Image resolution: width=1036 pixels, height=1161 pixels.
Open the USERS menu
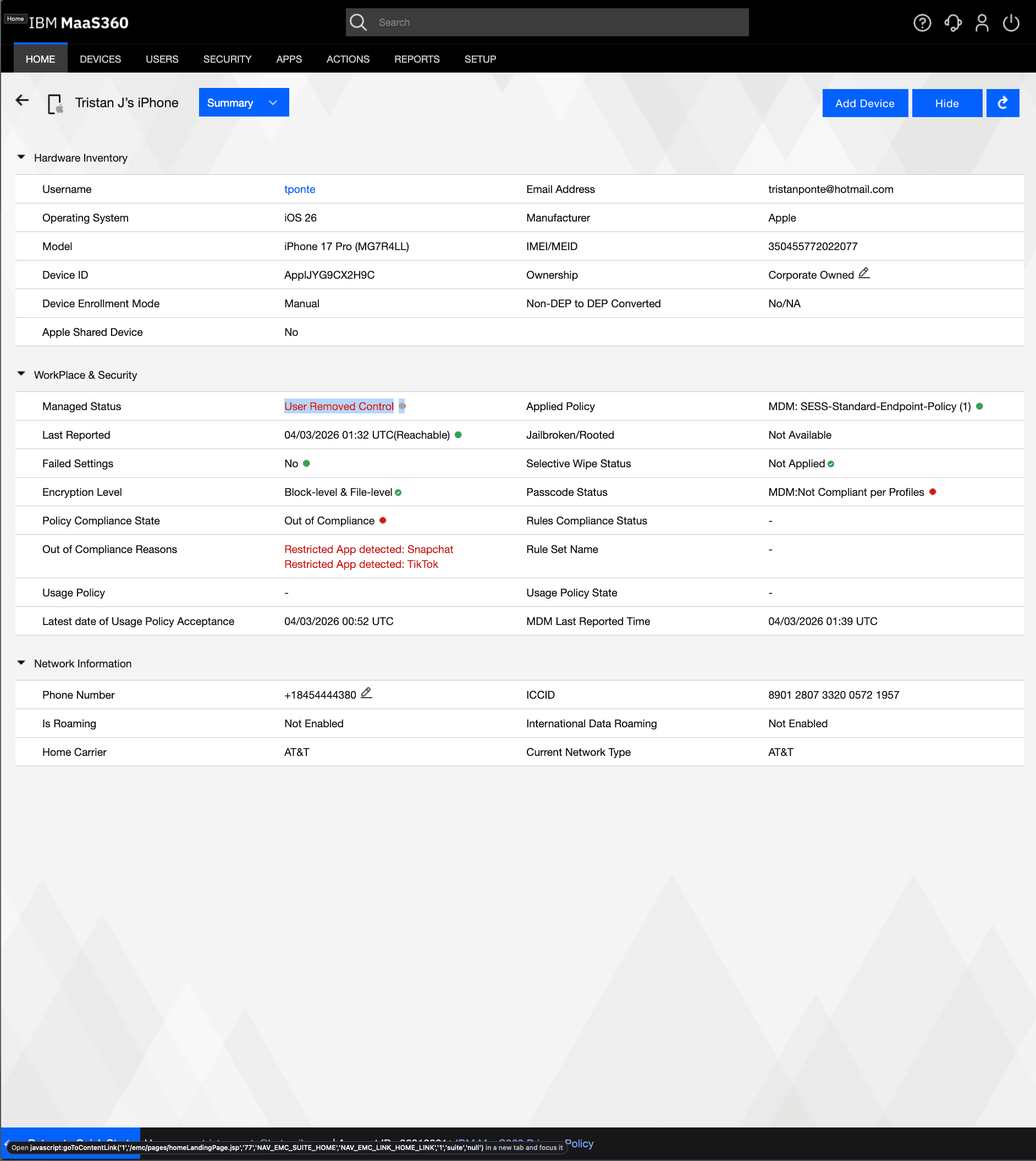tap(162, 59)
